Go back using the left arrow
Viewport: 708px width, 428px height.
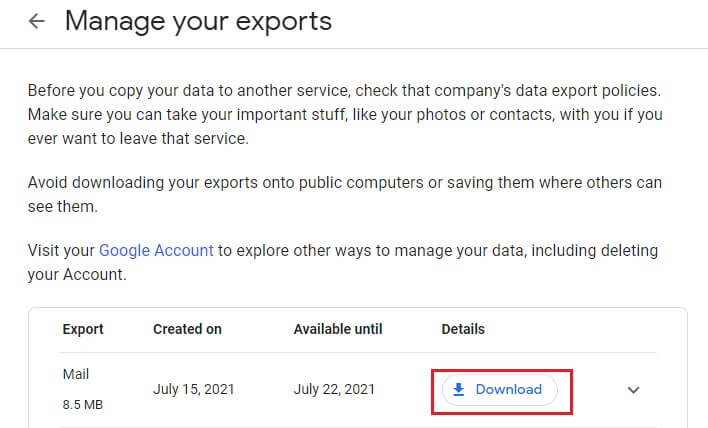(x=37, y=21)
